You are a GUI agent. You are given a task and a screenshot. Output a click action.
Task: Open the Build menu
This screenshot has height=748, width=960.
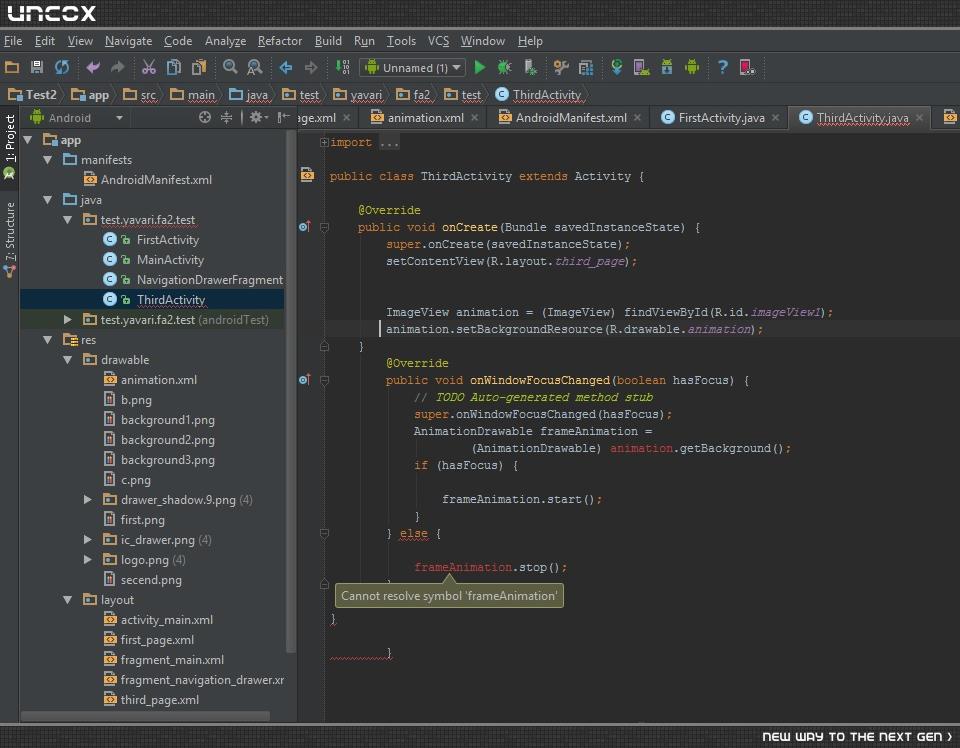tap(328, 41)
